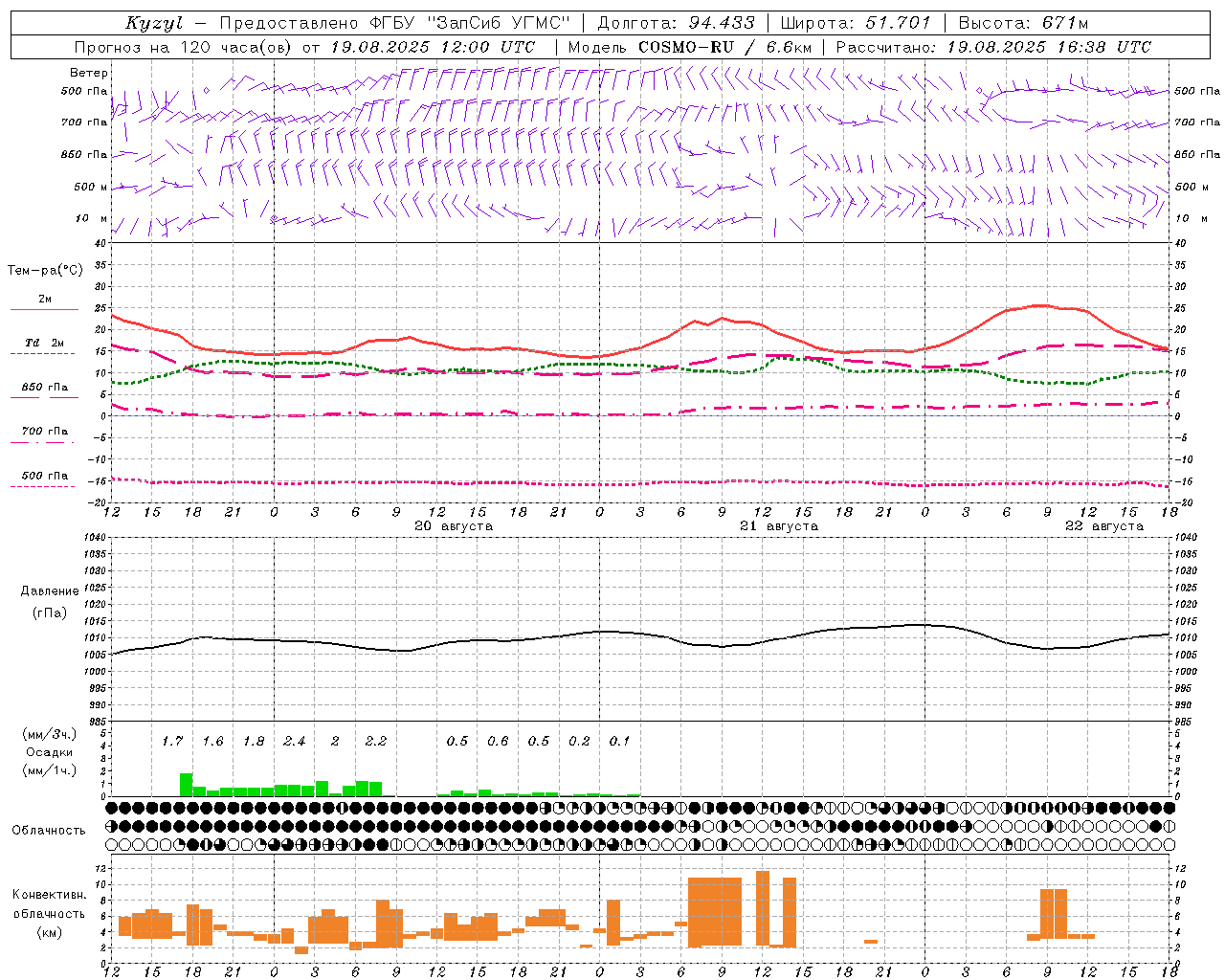1225x980 pixels.
Task: Click the precipitation value "1.6"
Action: click(212, 741)
